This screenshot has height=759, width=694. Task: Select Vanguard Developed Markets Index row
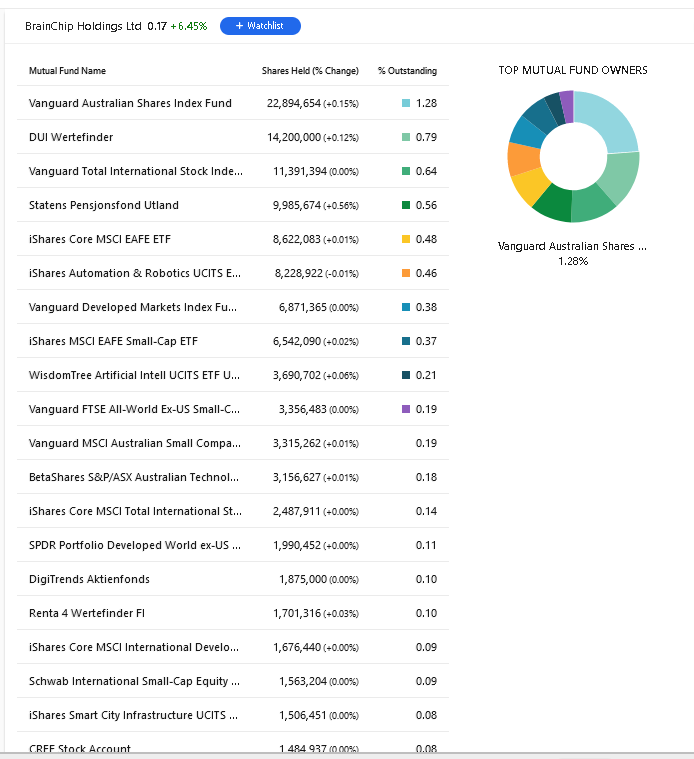233,307
